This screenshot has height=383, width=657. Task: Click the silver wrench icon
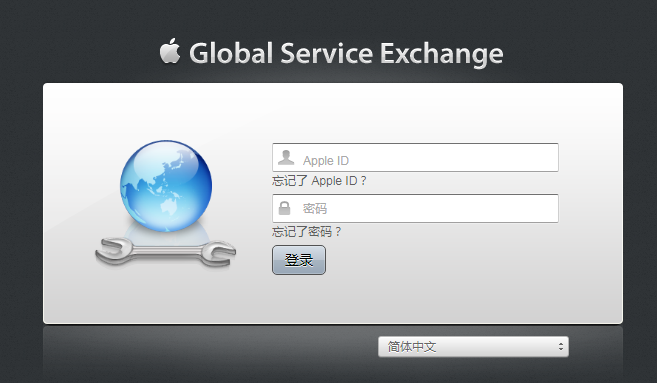[166, 251]
